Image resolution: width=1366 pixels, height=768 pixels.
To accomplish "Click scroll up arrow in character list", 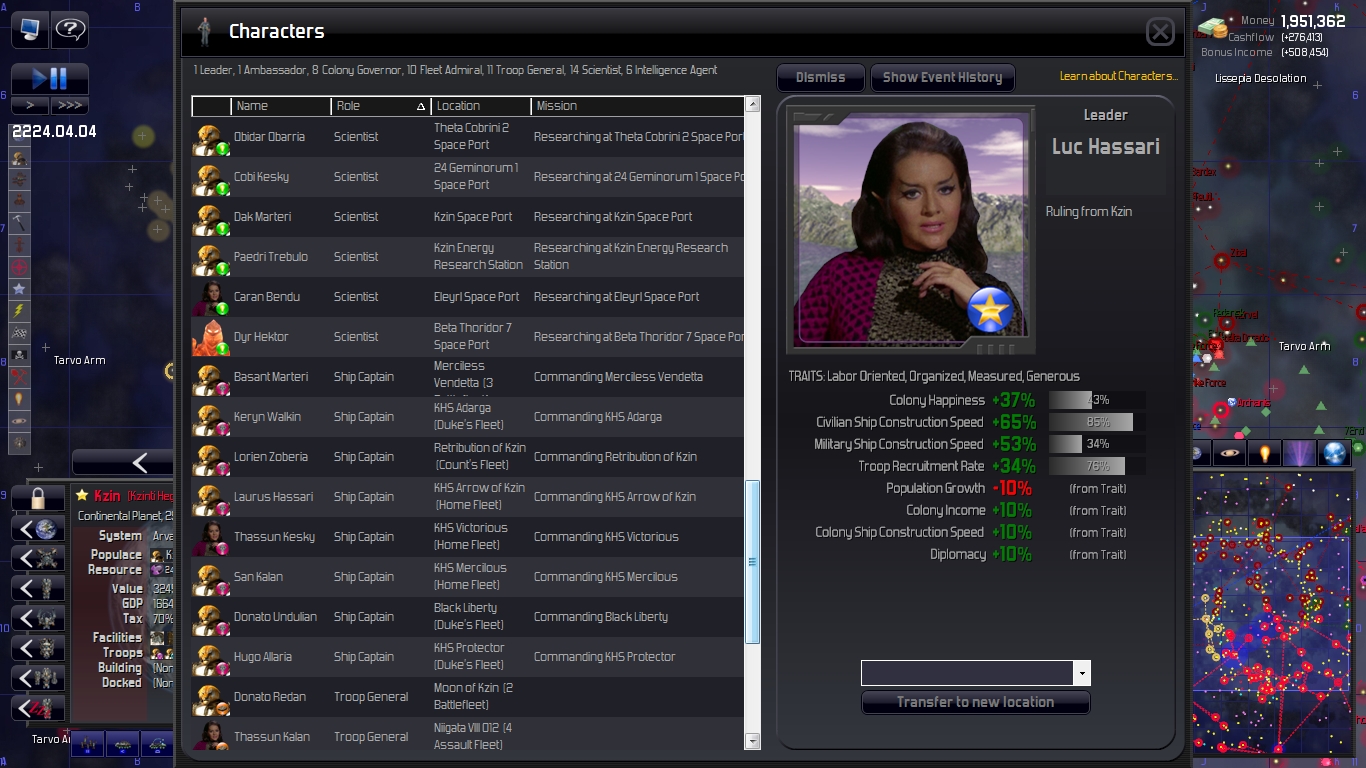I will 753,105.
